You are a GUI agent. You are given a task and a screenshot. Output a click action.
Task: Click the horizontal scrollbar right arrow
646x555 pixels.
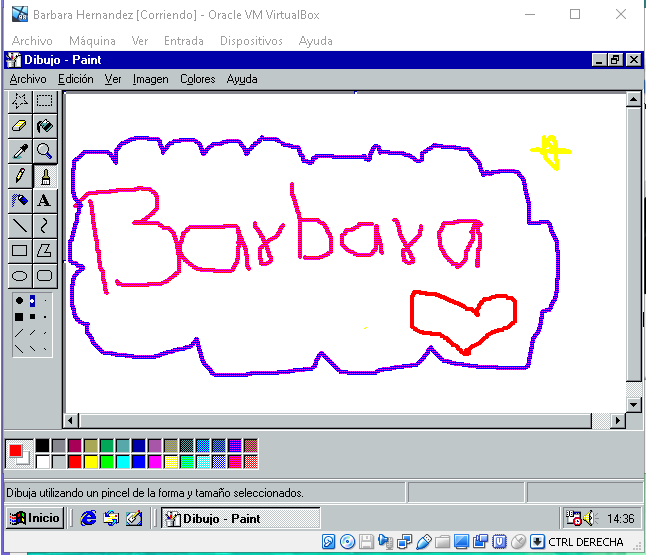(x=617, y=420)
